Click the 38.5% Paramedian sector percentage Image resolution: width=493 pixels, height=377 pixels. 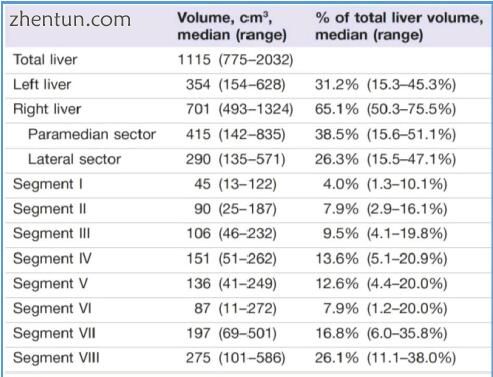(336, 134)
